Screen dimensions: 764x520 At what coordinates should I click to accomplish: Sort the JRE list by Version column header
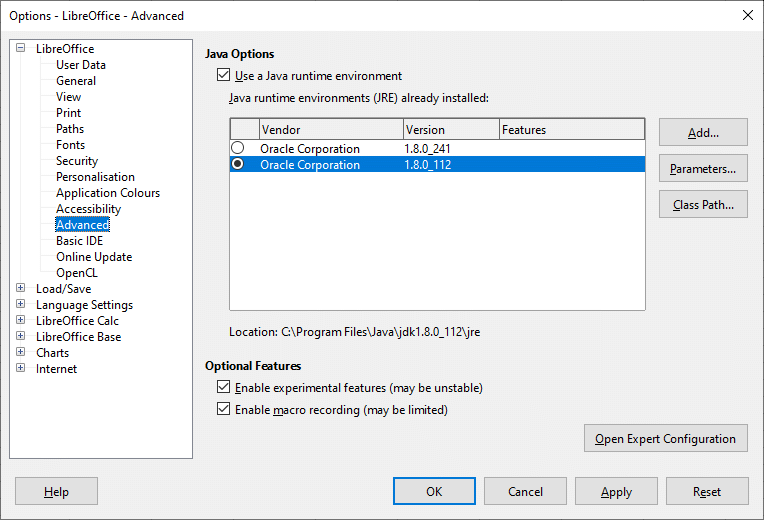click(450, 130)
